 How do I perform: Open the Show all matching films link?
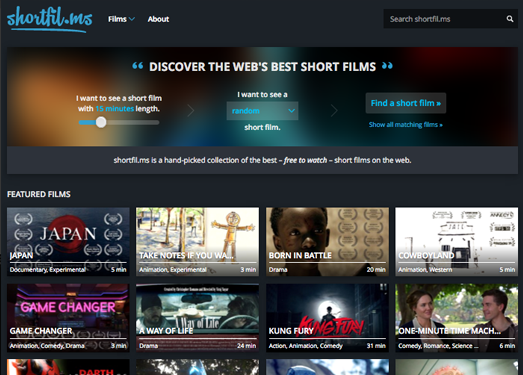pyautogui.click(x=406, y=125)
